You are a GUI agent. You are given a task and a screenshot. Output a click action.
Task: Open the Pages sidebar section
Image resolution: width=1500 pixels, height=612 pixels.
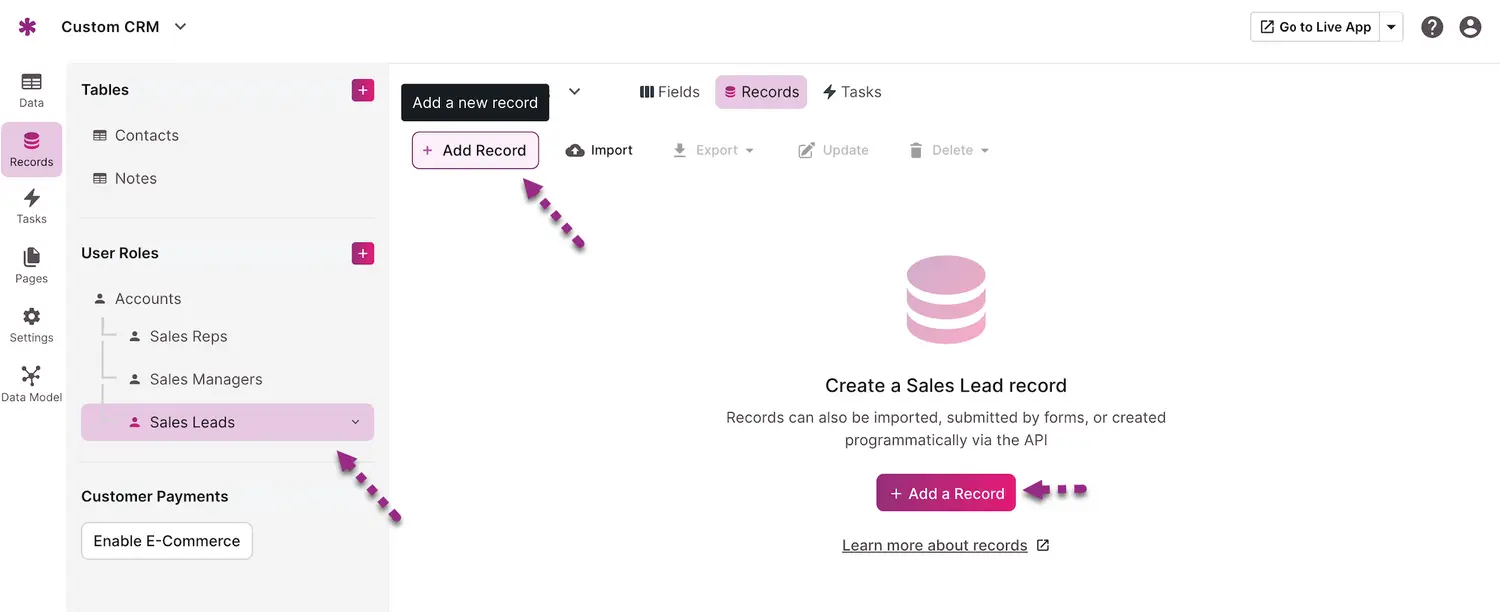(x=31, y=265)
